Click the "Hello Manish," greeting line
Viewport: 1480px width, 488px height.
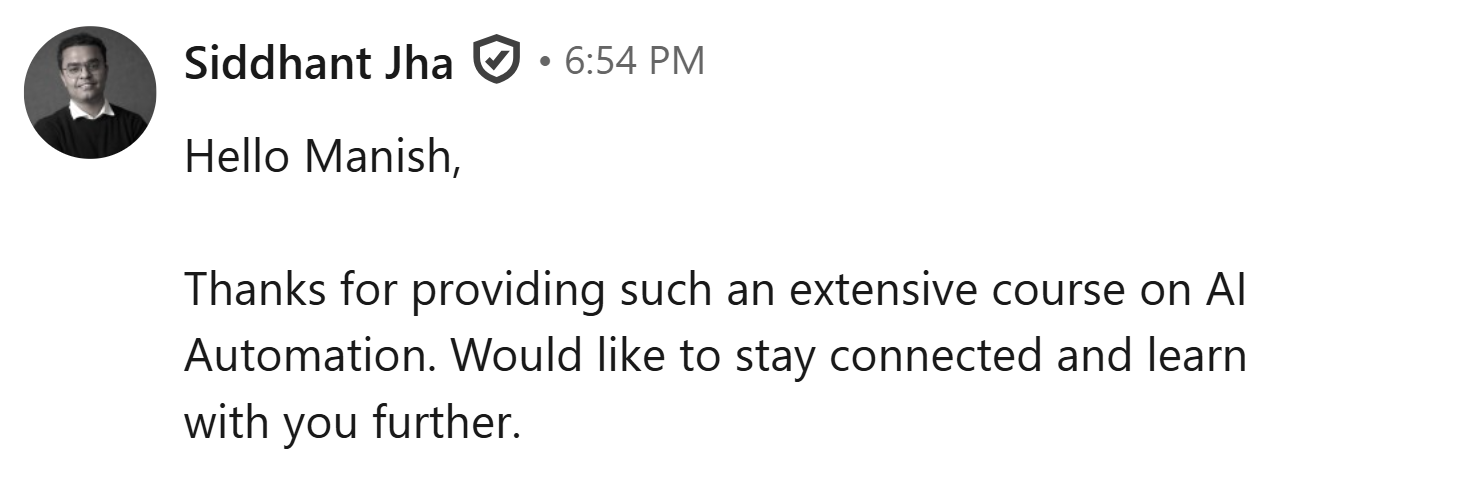click(323, 157)
